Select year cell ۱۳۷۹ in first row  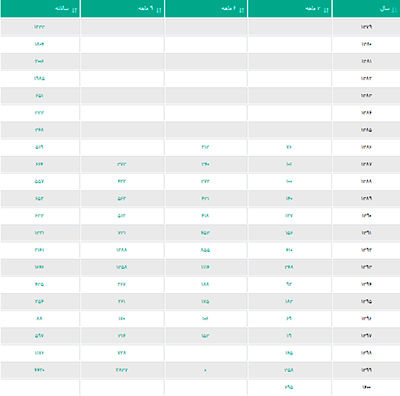point(366,27)
